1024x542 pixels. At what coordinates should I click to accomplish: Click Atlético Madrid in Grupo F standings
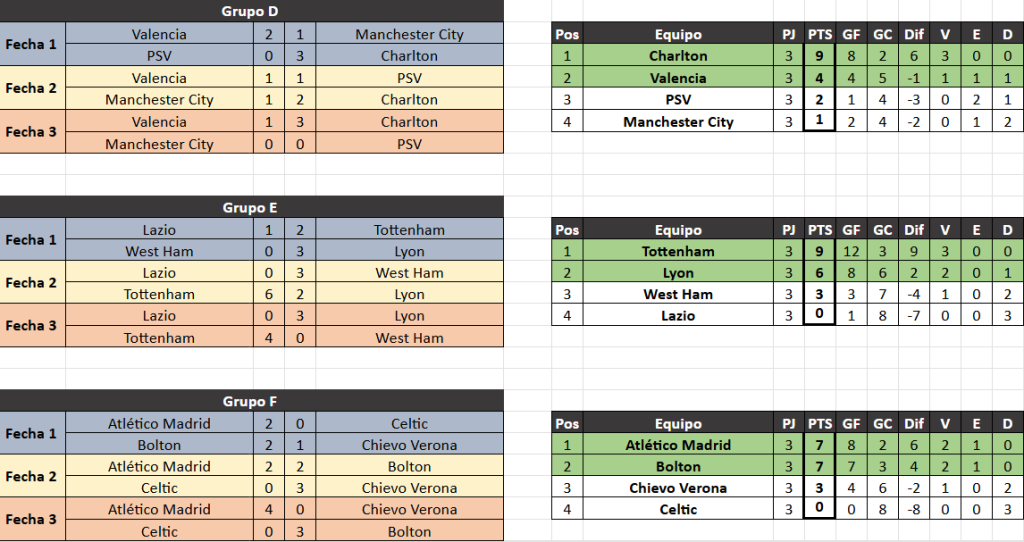[x=678, y=445]
